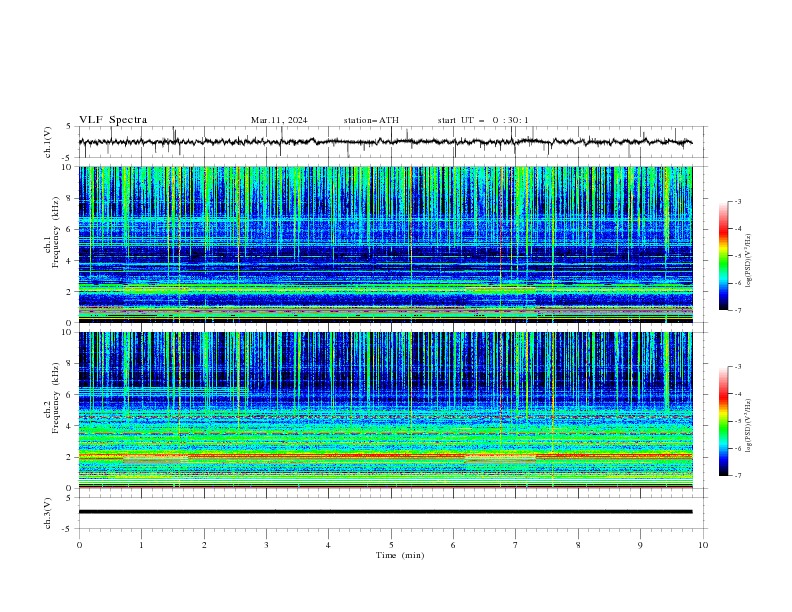Click the "Time (min)" axis label
Screen dimensions: 792x612
coord(400,555)
